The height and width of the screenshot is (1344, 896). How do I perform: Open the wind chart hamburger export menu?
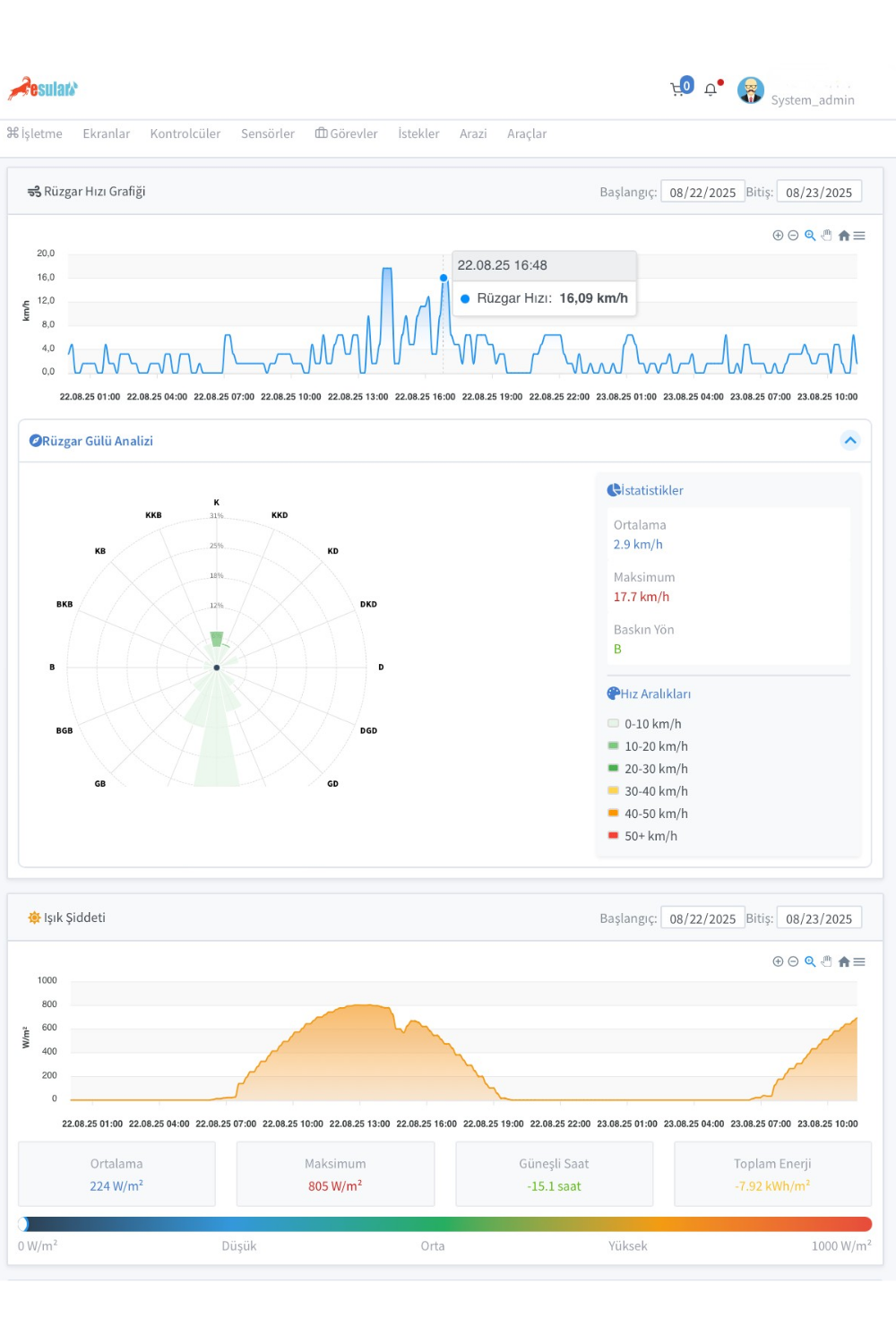859,236
